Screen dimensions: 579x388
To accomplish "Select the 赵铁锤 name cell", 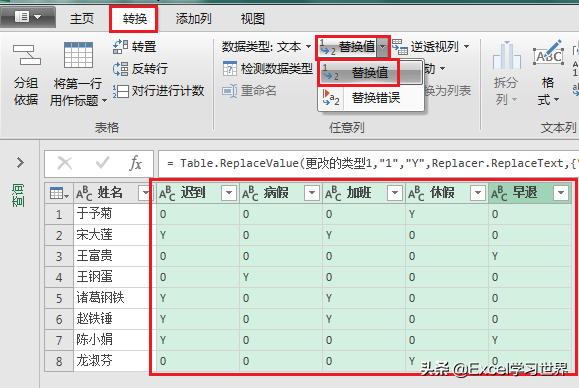I will point(111,319).
